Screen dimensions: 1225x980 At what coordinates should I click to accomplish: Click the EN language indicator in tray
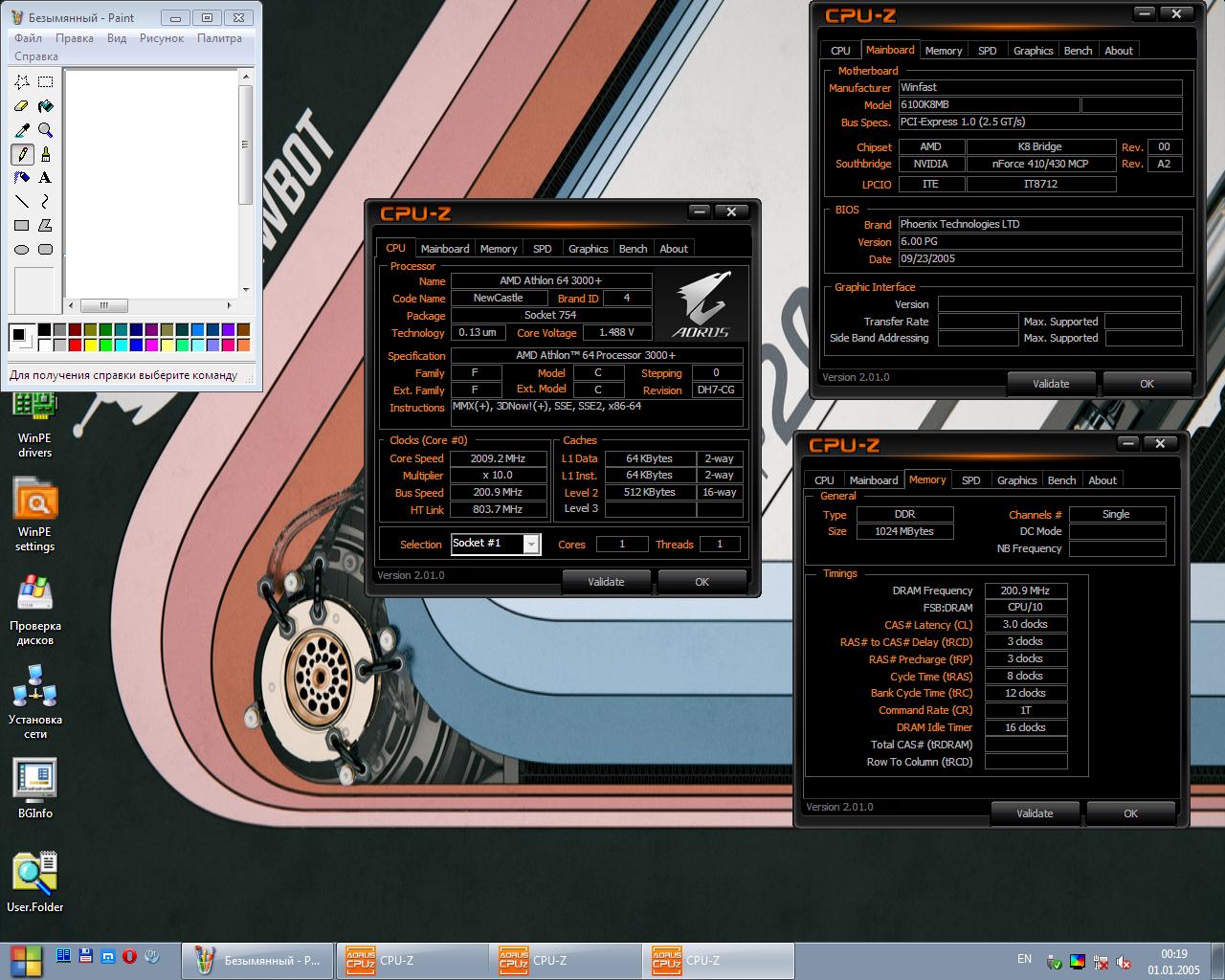click(x=1024, y=959)
